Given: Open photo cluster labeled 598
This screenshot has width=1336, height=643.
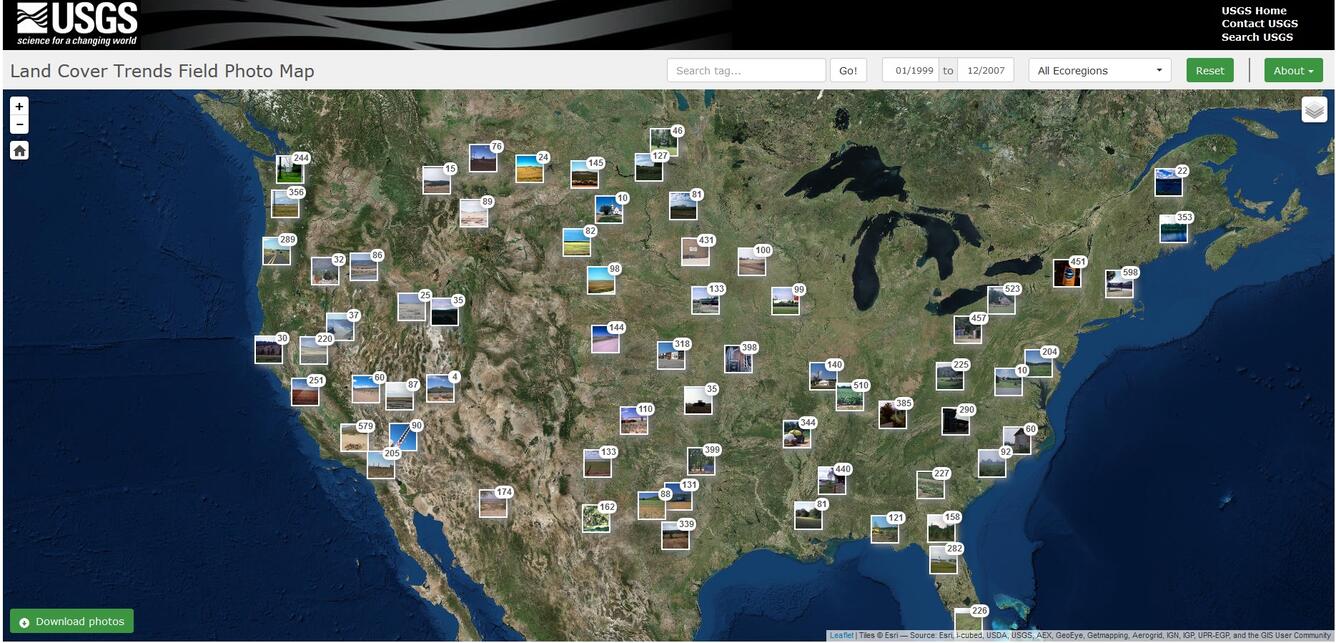Looking at the screenshot, I should pos(1119,284).
